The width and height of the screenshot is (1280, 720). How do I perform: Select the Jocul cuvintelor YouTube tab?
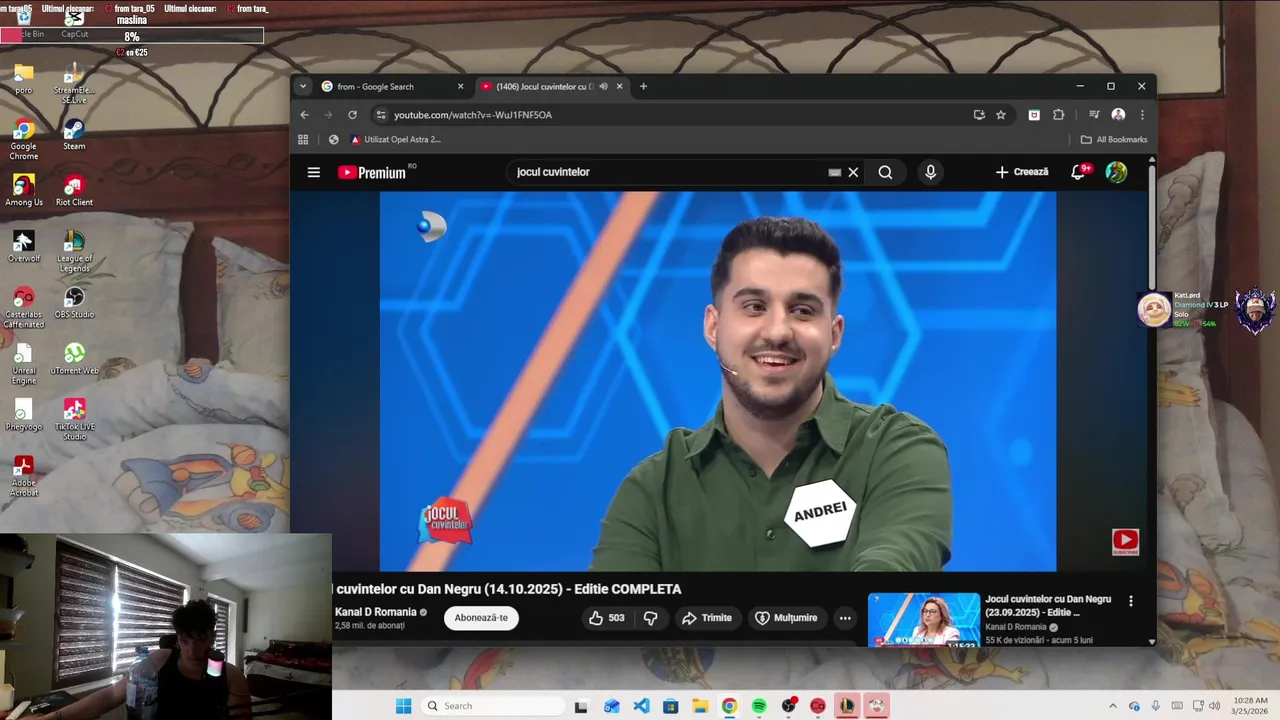tap(552, 87)
